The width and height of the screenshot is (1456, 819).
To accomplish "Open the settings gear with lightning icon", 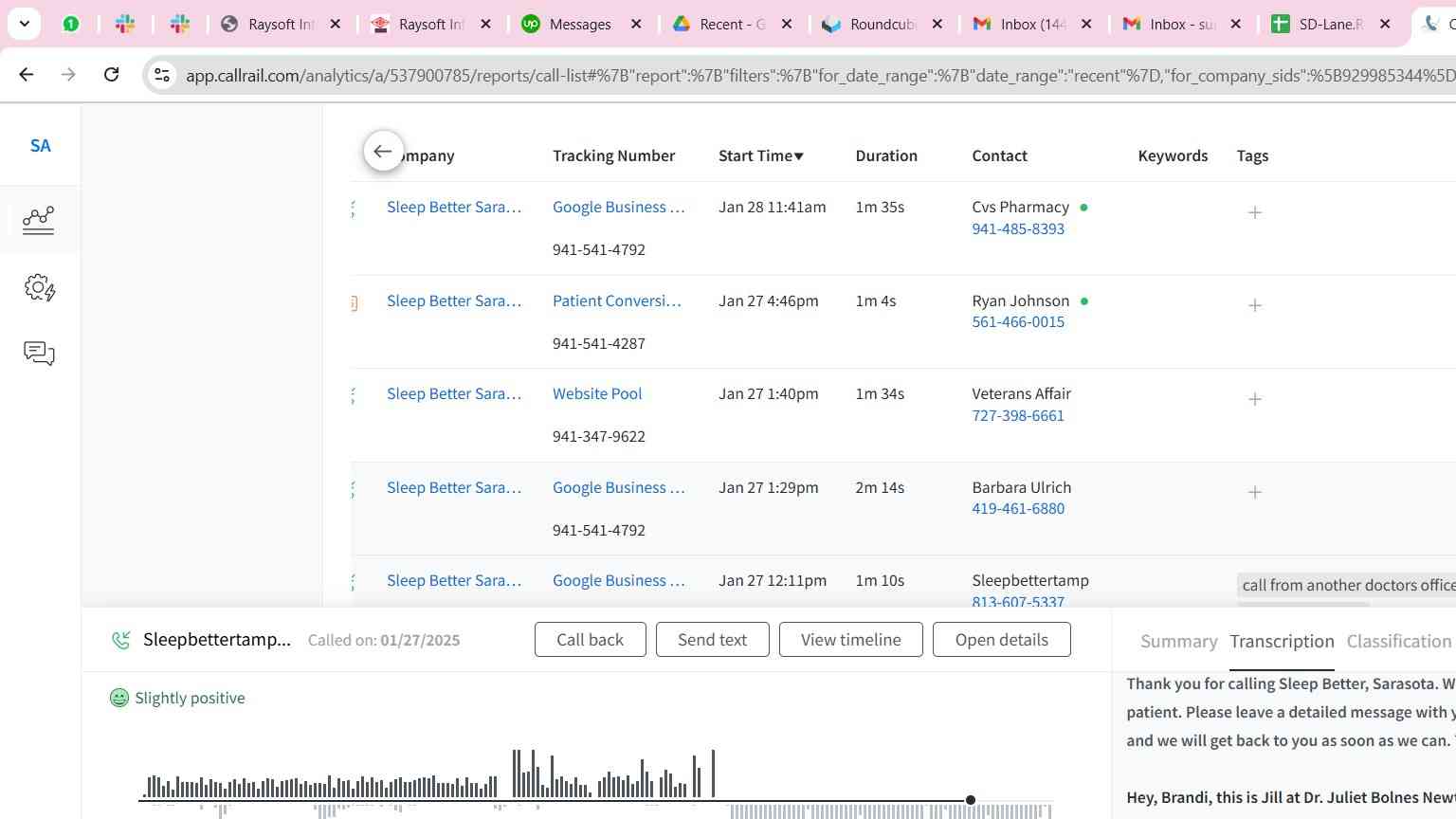I will coord(39,287).
